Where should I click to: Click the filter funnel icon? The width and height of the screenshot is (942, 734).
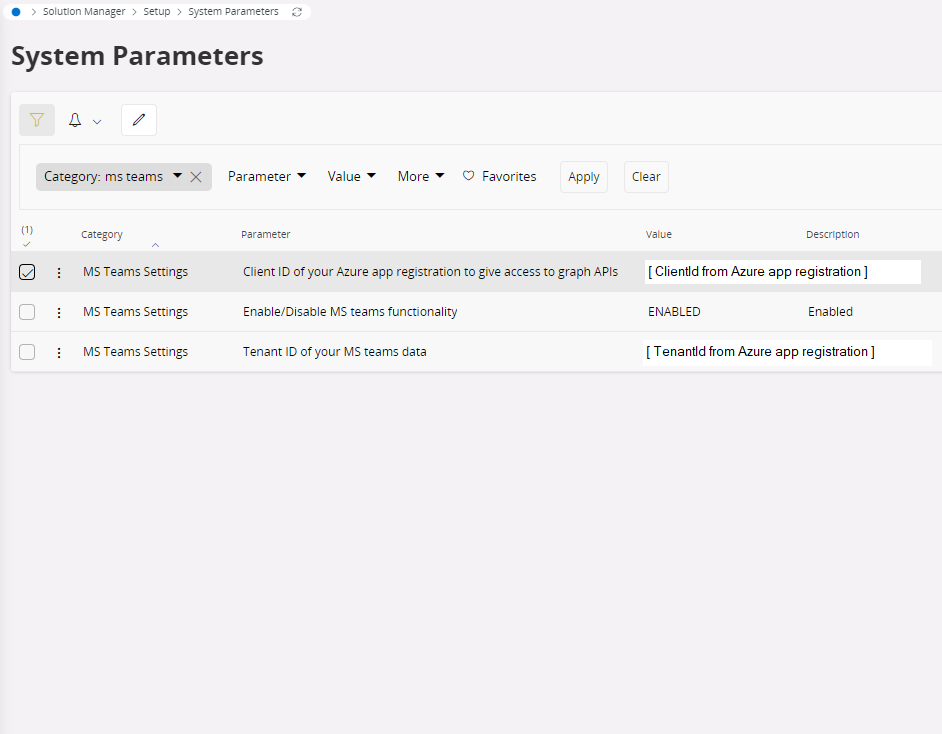(37, 120)
